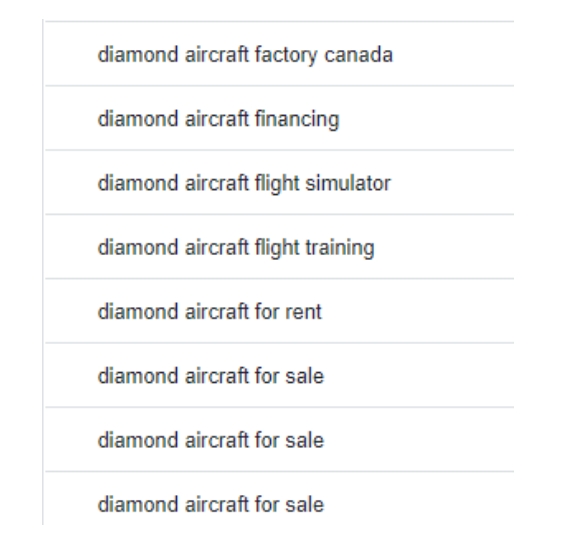Screen dimensions: 566x558
Task: Click the word 'factory' in the top row
Action: click(x=286, y=56)
